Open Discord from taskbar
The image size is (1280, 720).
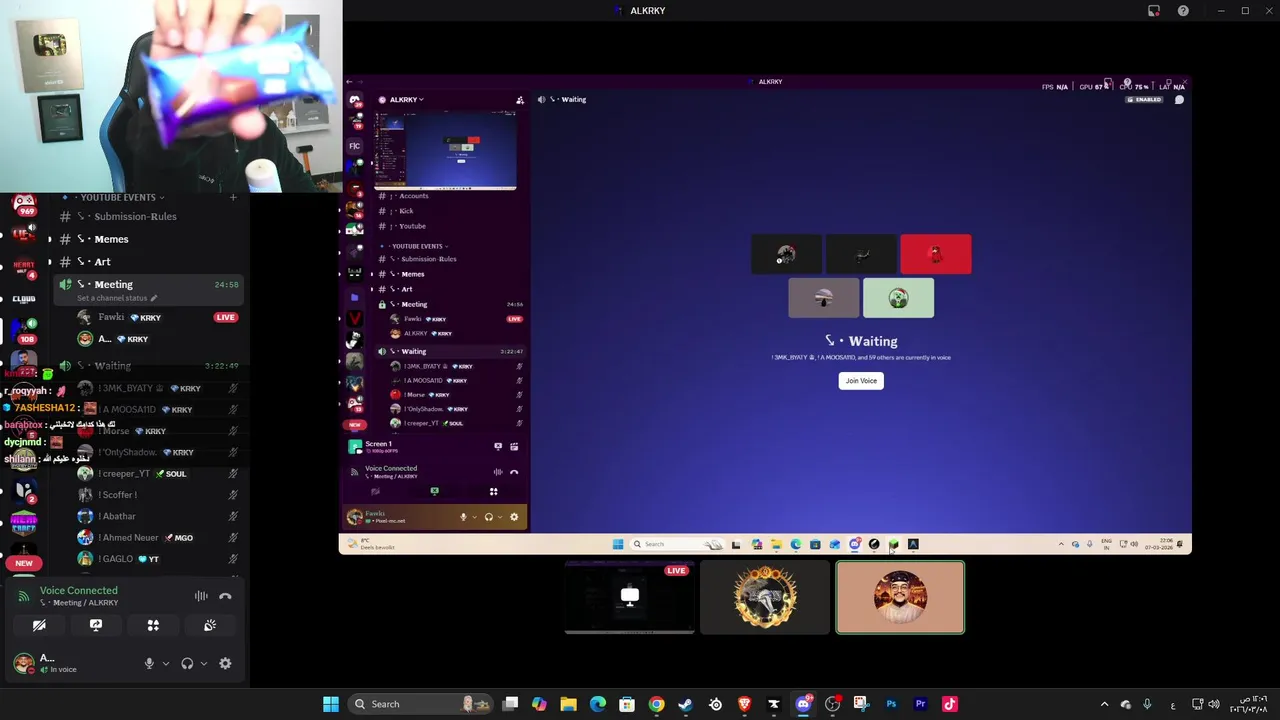(x=803, y=704)
